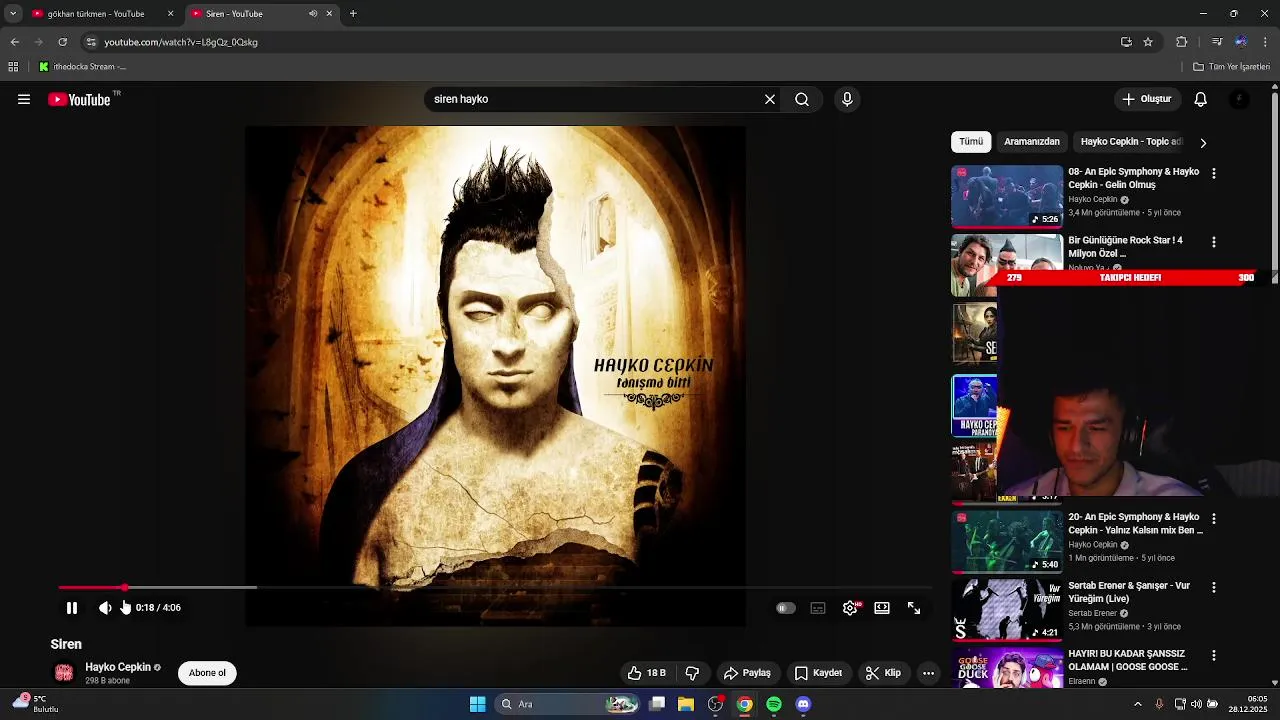This screenshot has height=720, width=1280.
Task: Install app icon in address bar
Action: 1126,42
